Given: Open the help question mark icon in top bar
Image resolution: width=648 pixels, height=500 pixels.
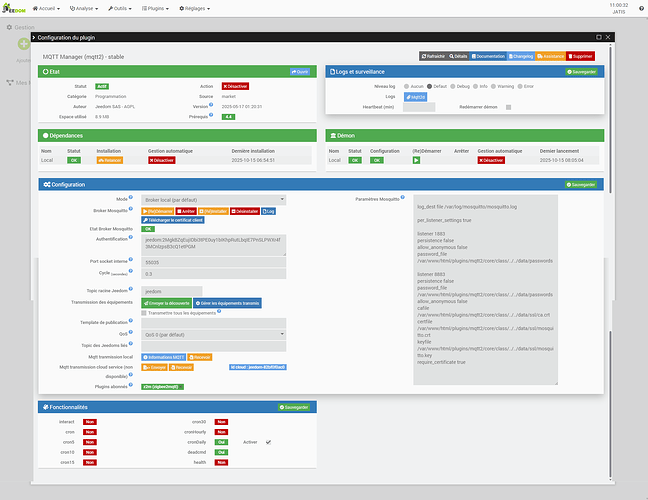Looking at the screenshot, I should [x=641, y=8].
